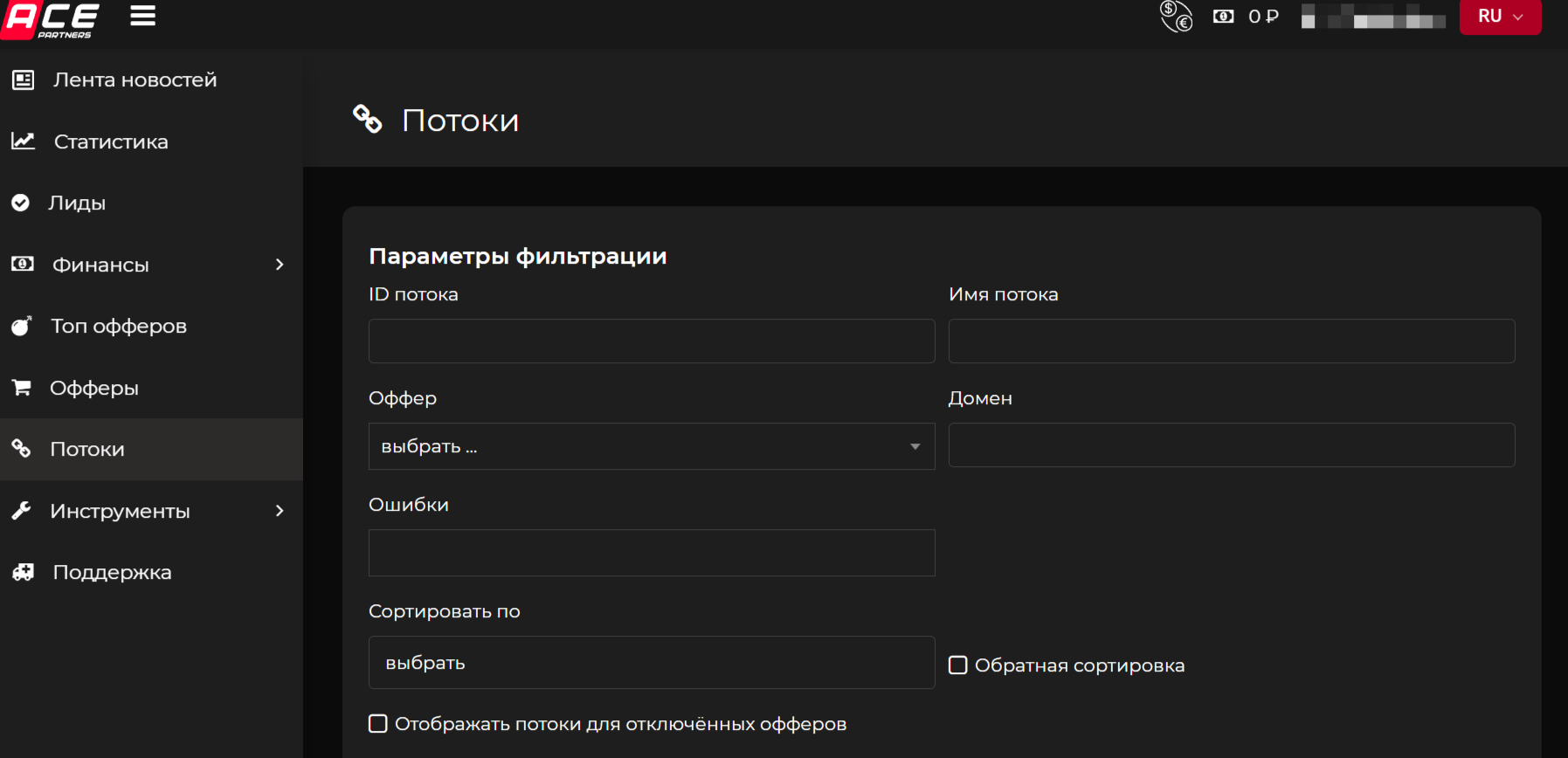Click the cart icon for Офферы

[x=22, y=387]
